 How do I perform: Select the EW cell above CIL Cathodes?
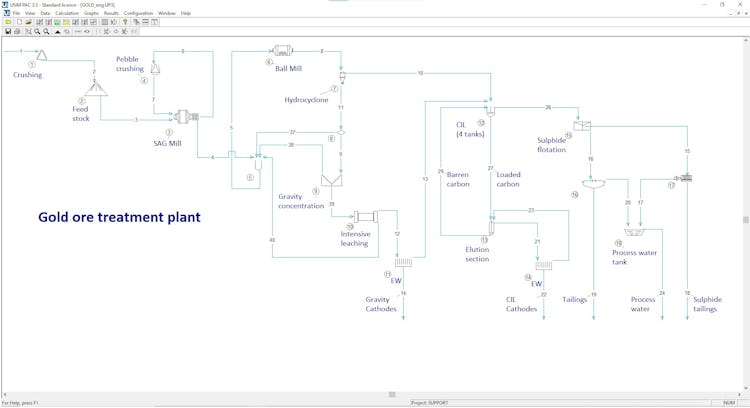[x=543, y=265]
